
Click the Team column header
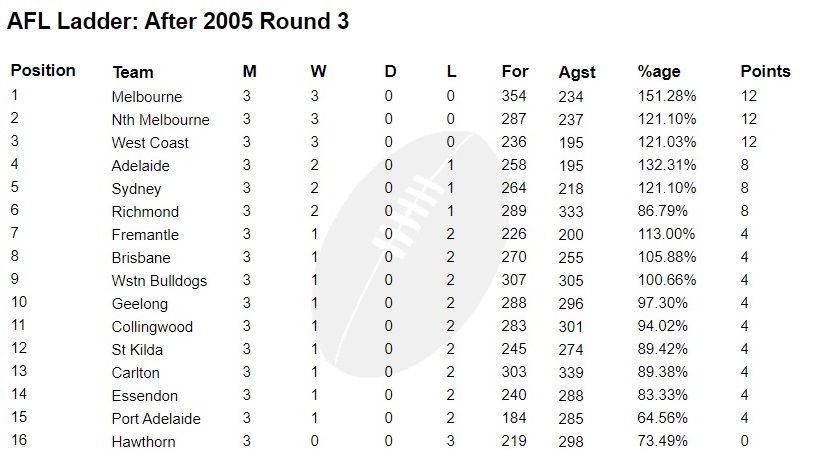(x=133, y=72)
